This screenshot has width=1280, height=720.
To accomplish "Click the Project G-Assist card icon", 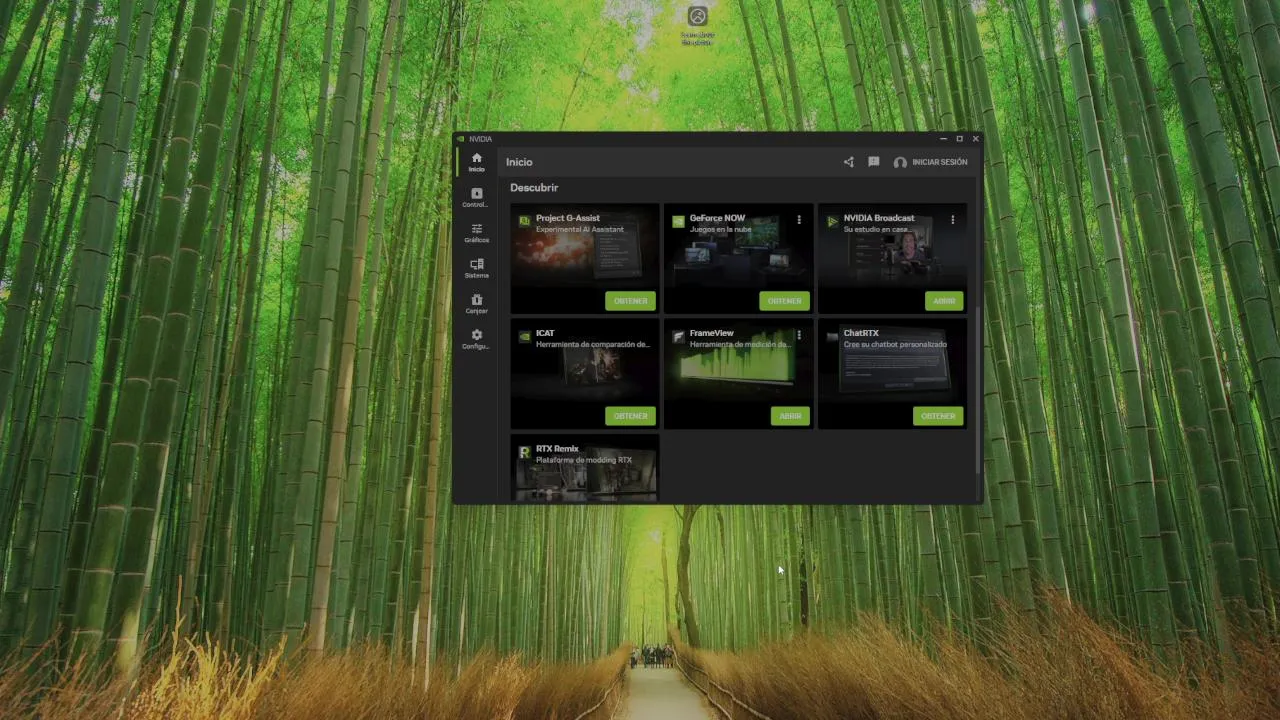I will [x=524, y=222].
